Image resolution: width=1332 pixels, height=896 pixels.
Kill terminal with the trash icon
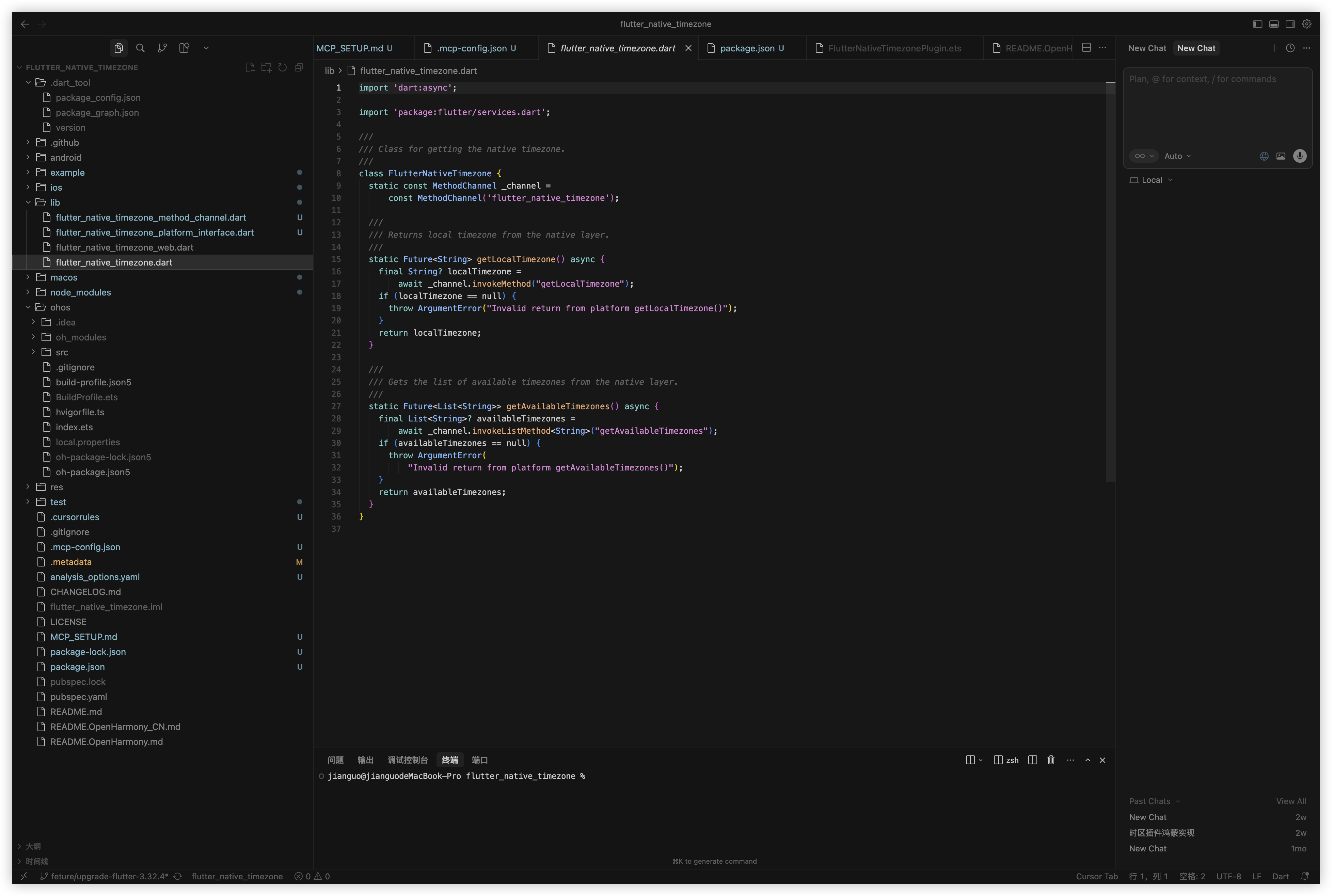[1050, 760]
